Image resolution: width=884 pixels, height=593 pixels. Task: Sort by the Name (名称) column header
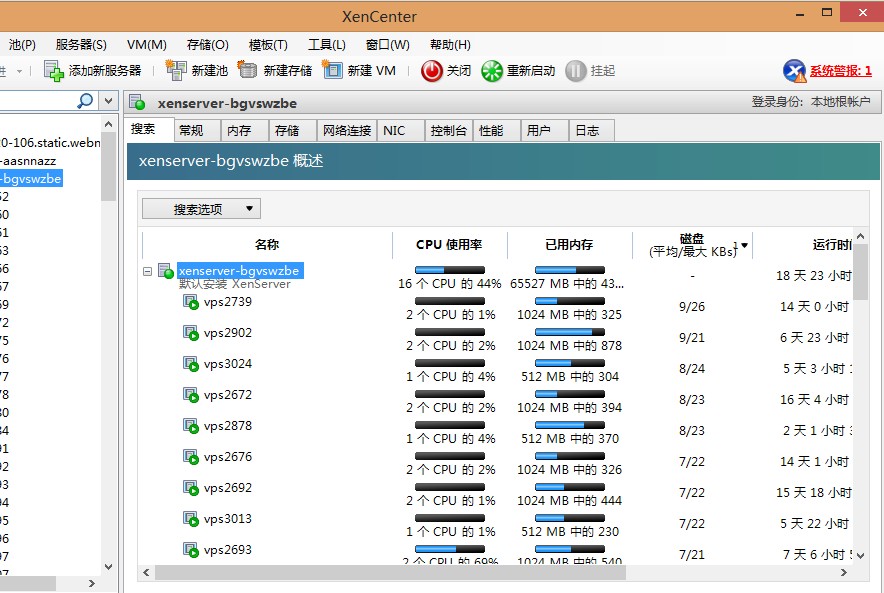(267, 245)
